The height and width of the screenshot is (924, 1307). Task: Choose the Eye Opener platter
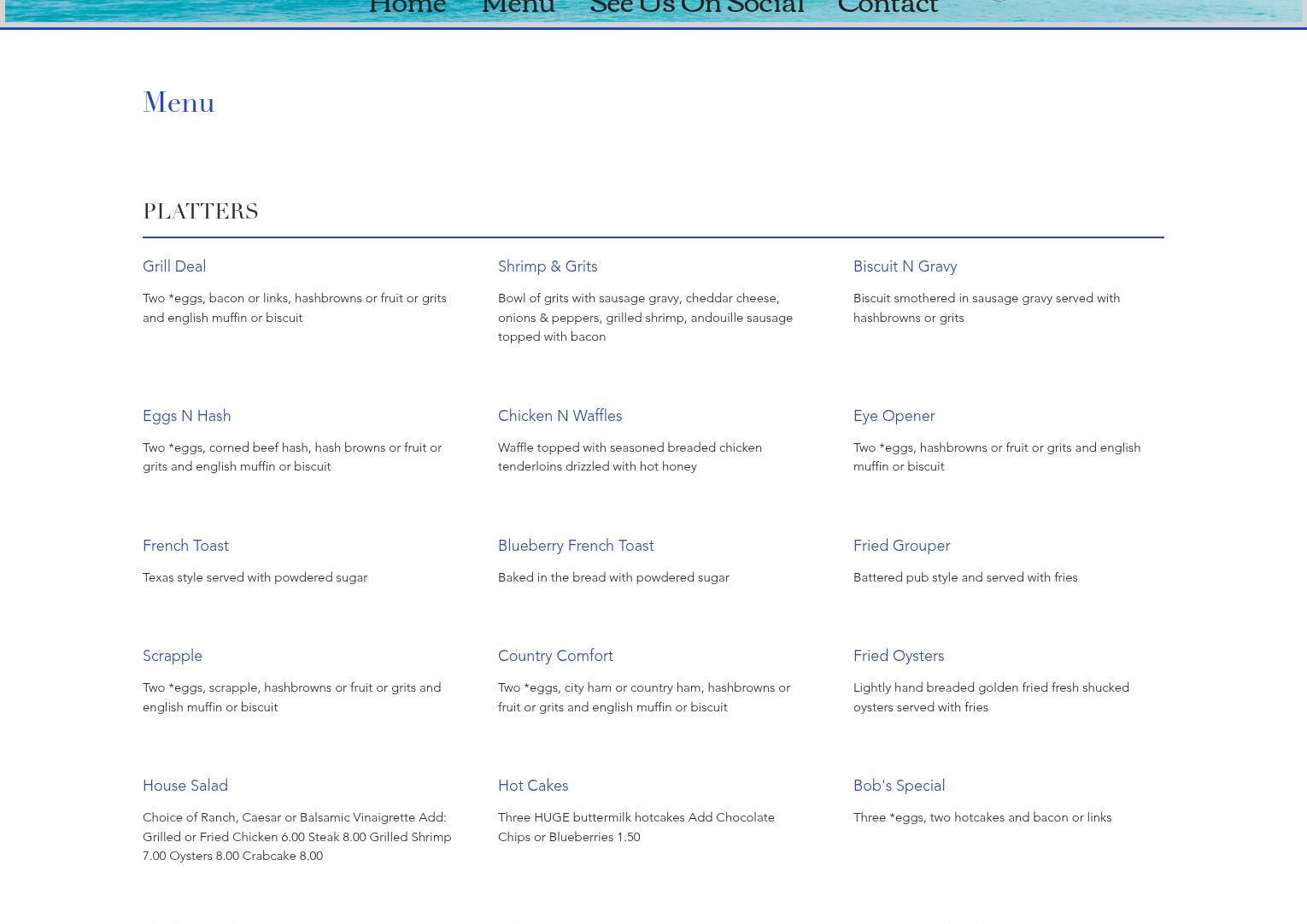(x=894, y=416)
